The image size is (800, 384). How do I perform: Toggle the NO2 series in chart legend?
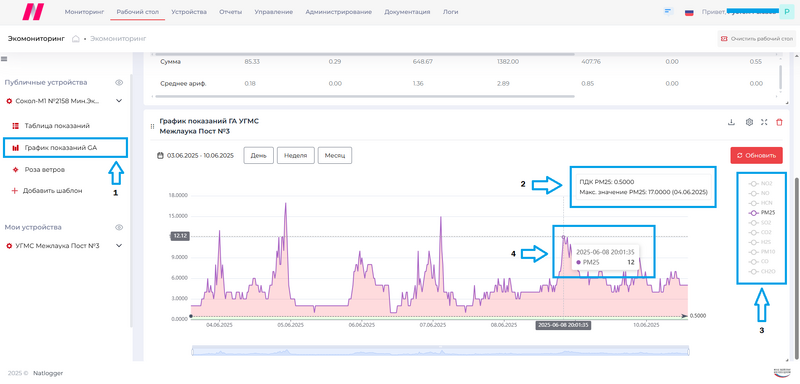[x=760, y=184]
